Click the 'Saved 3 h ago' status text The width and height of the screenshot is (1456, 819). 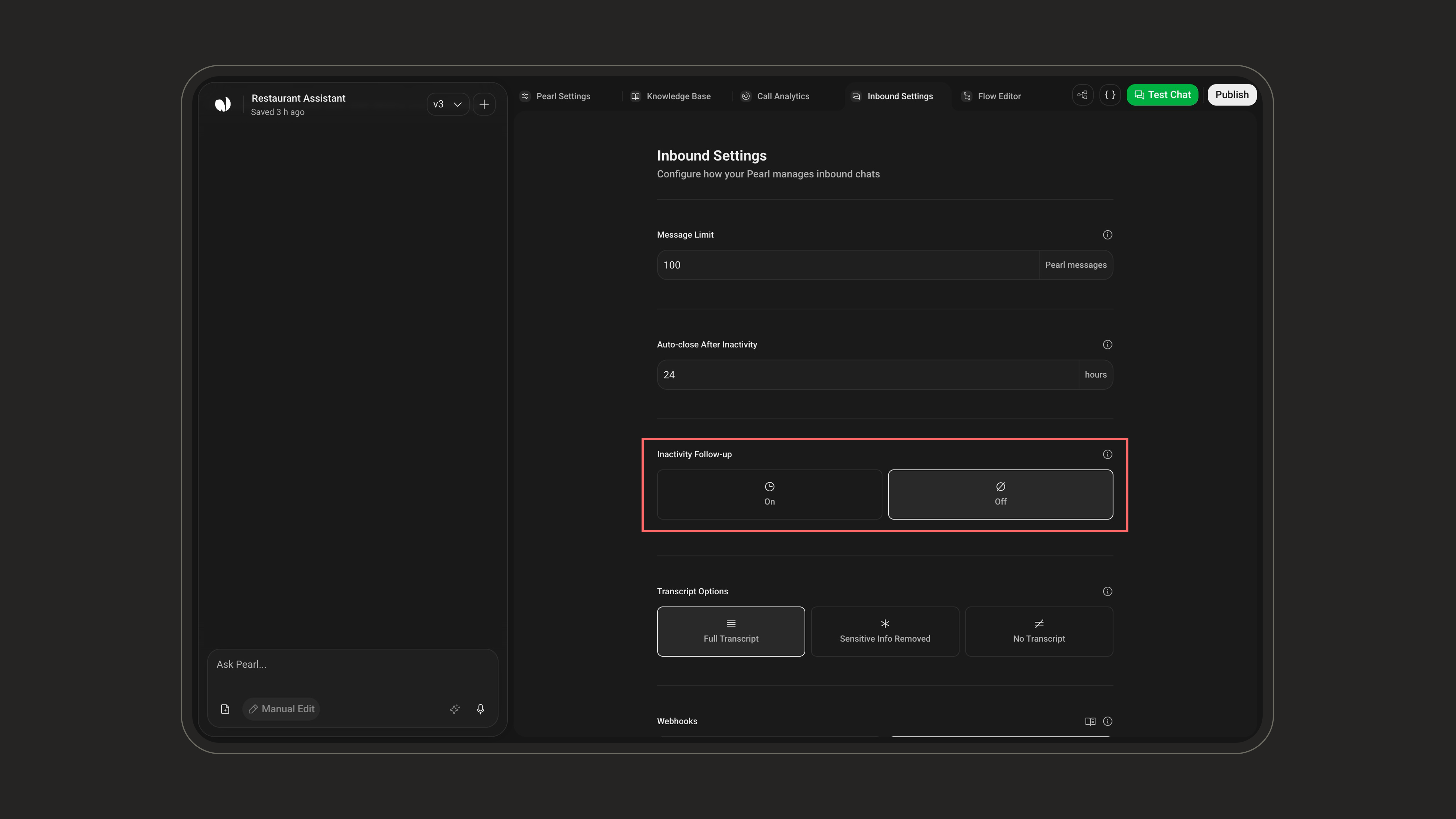(278, 113)
